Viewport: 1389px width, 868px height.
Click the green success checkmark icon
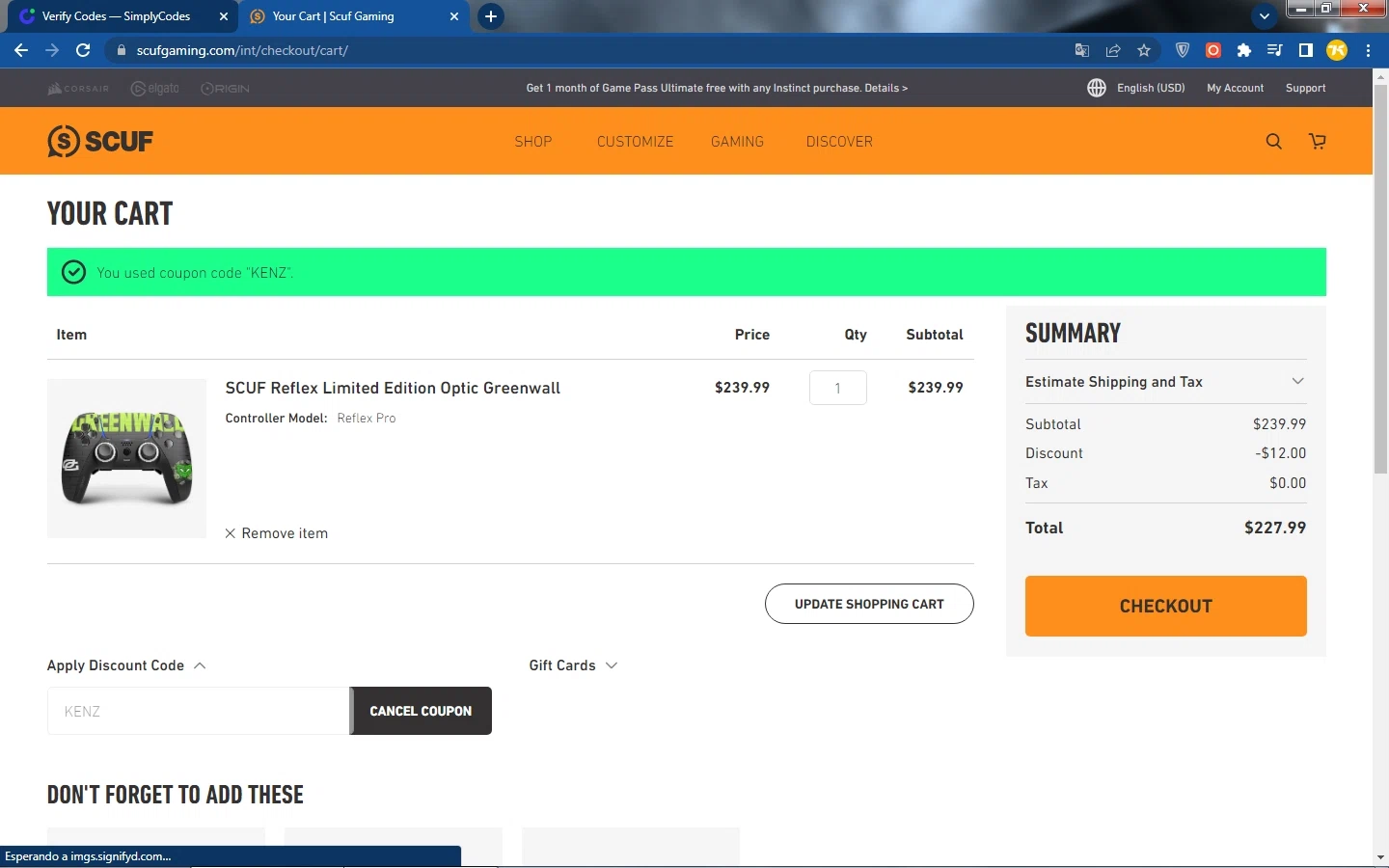(x=73, y=272)
